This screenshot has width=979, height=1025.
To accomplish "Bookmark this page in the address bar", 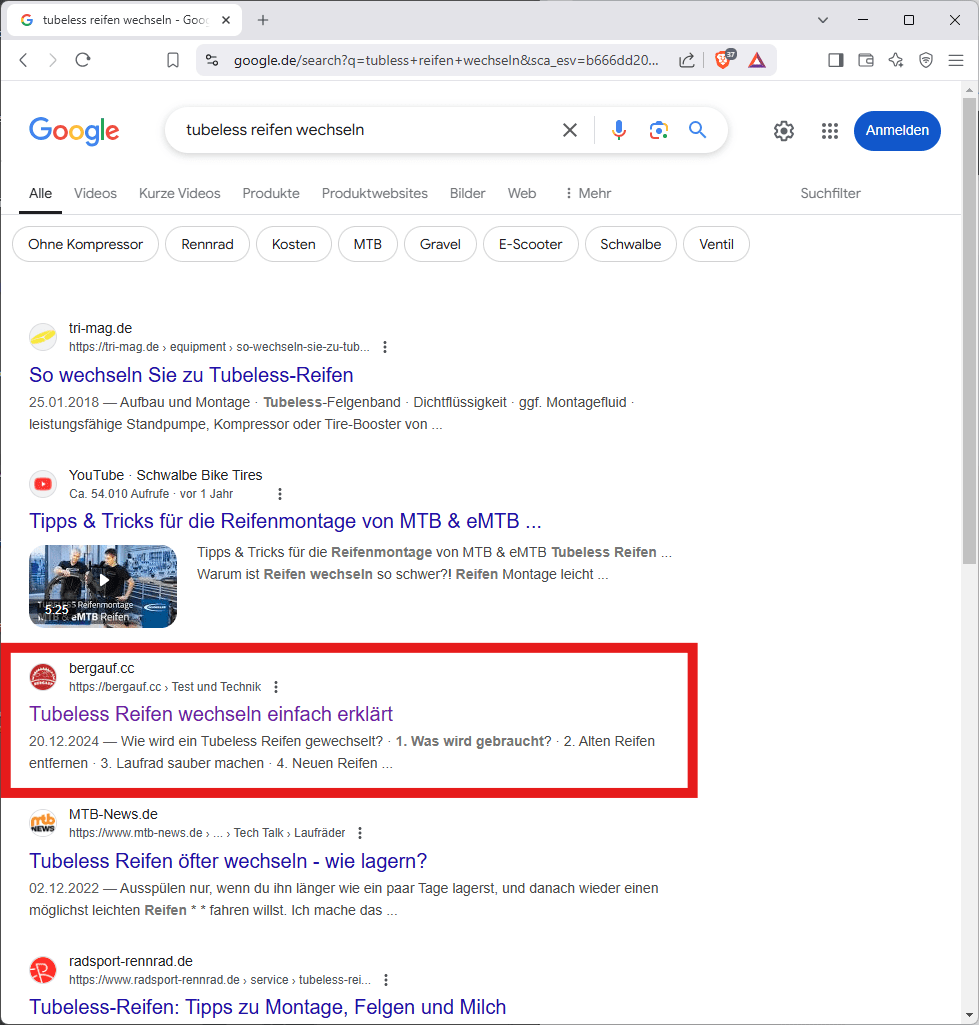I will [x=173, y=60].
